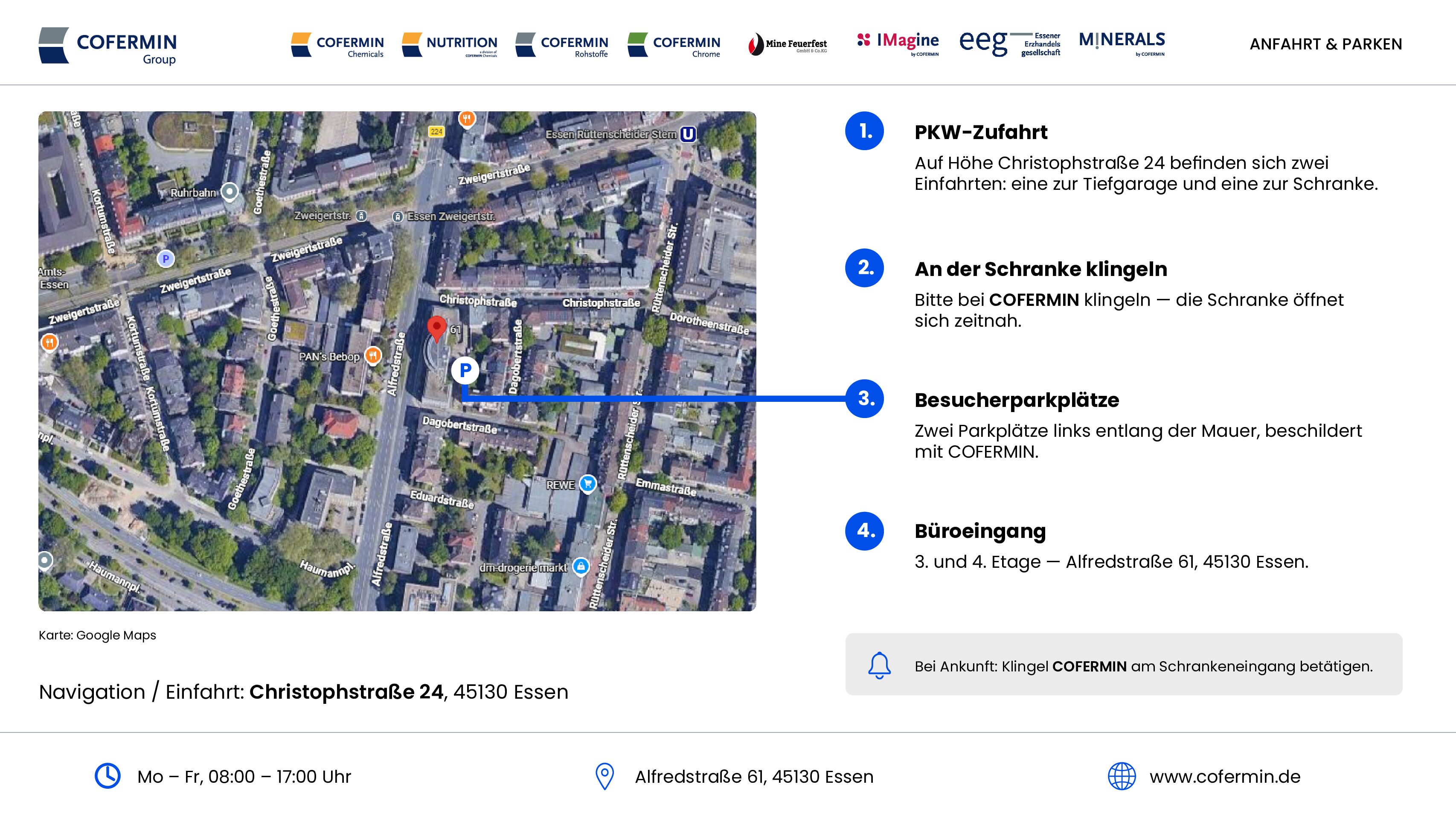Select the REWE shopping cart marker
The width and height of the screenshot is (1456, 819).
pos(588,484)
